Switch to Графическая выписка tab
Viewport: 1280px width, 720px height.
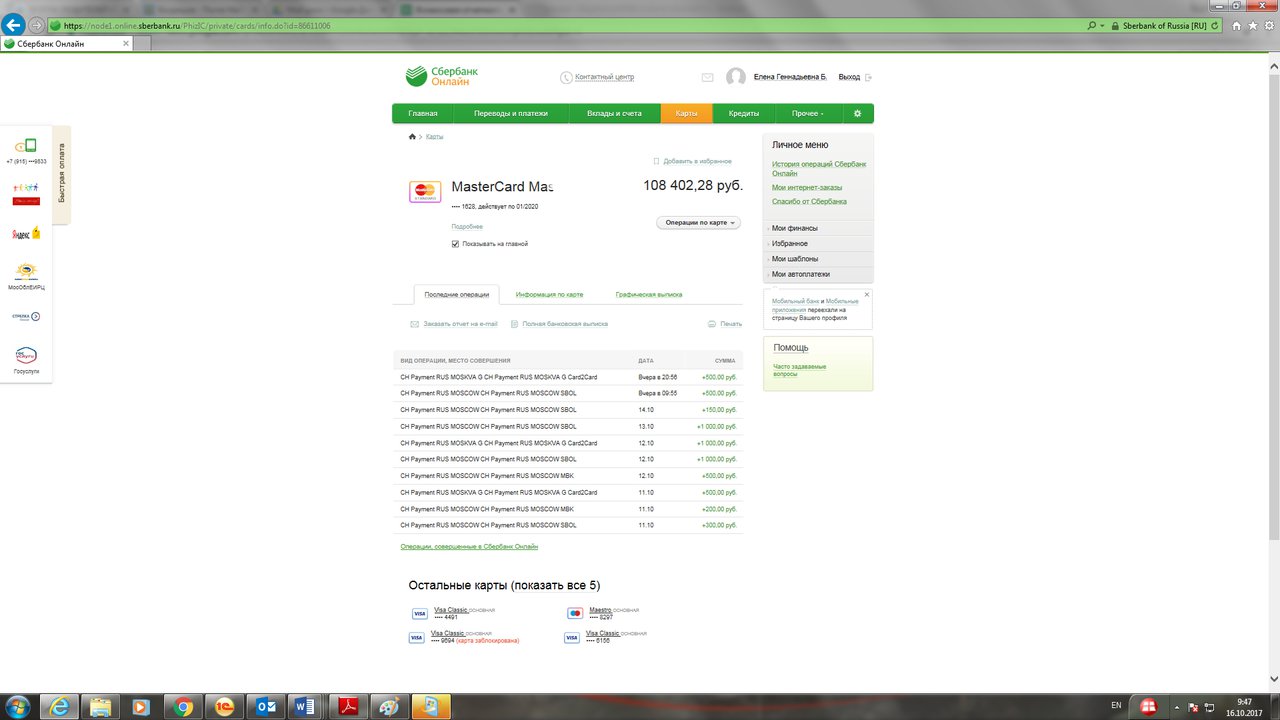[x=649, y=295]
